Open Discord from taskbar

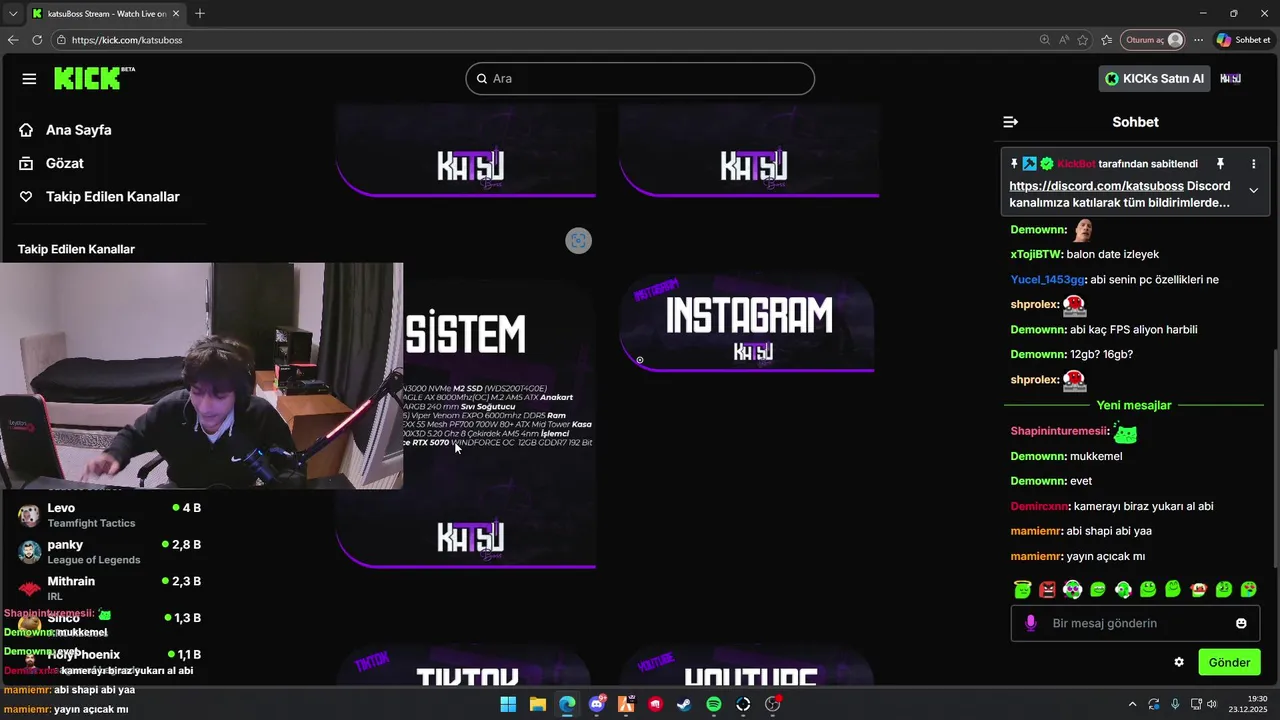[x=598, y=704]
